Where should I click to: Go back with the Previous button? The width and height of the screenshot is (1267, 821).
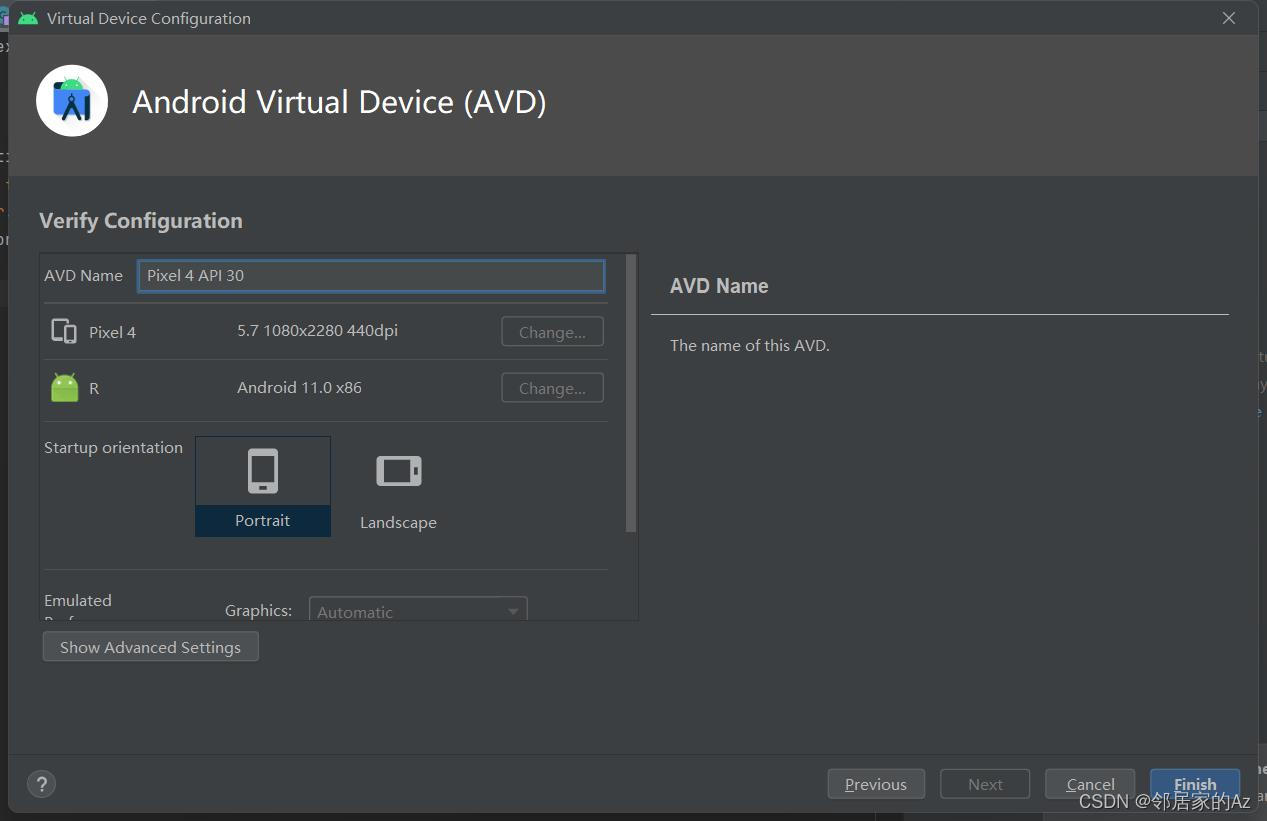click(876, 784)
